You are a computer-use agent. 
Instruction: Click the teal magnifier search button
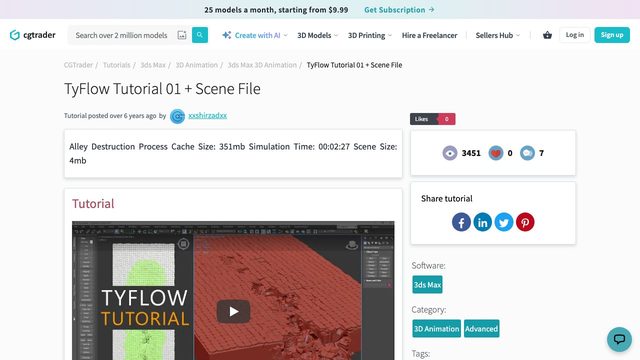(200, 35)
